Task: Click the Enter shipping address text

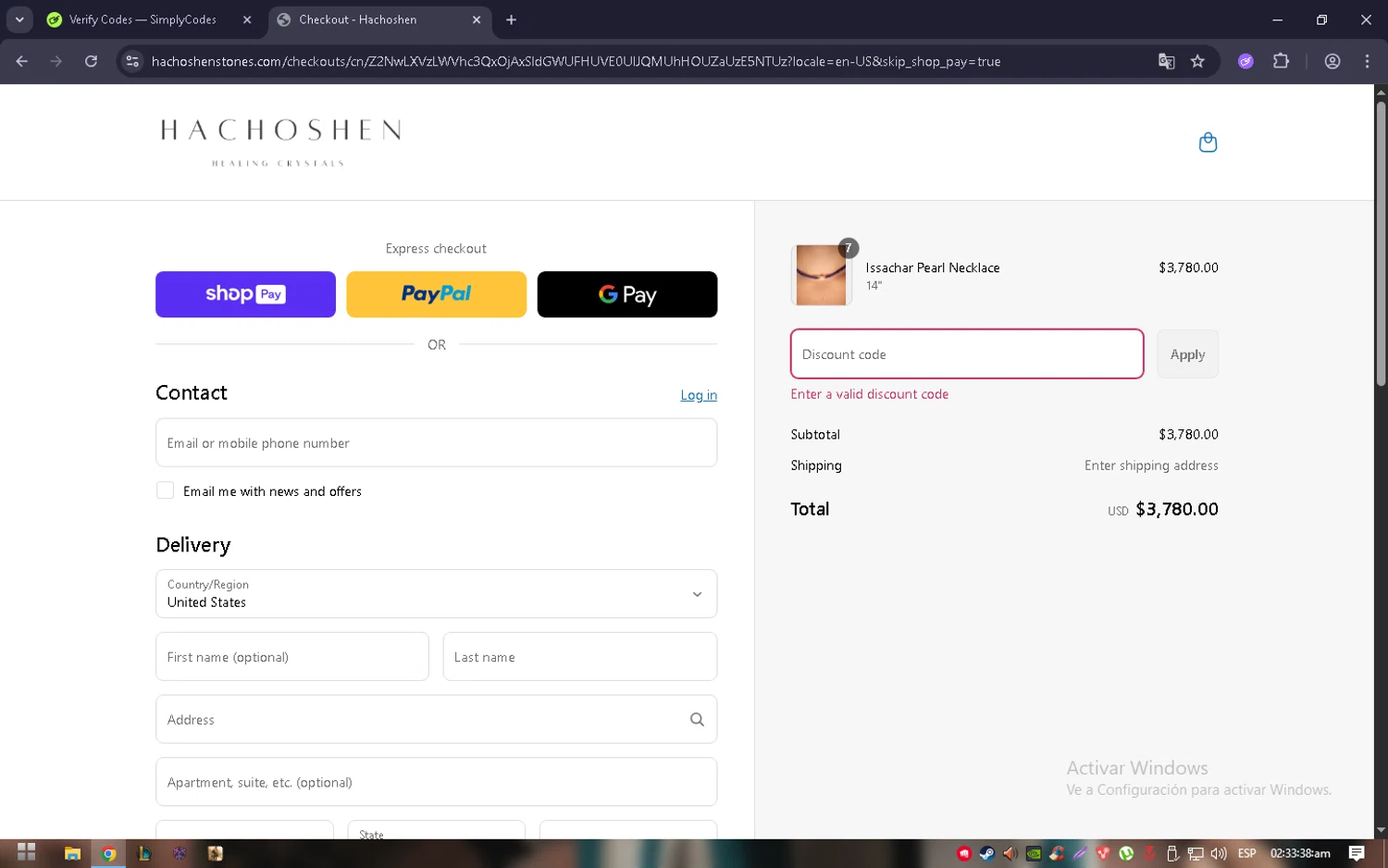Action: (1151, 465)
